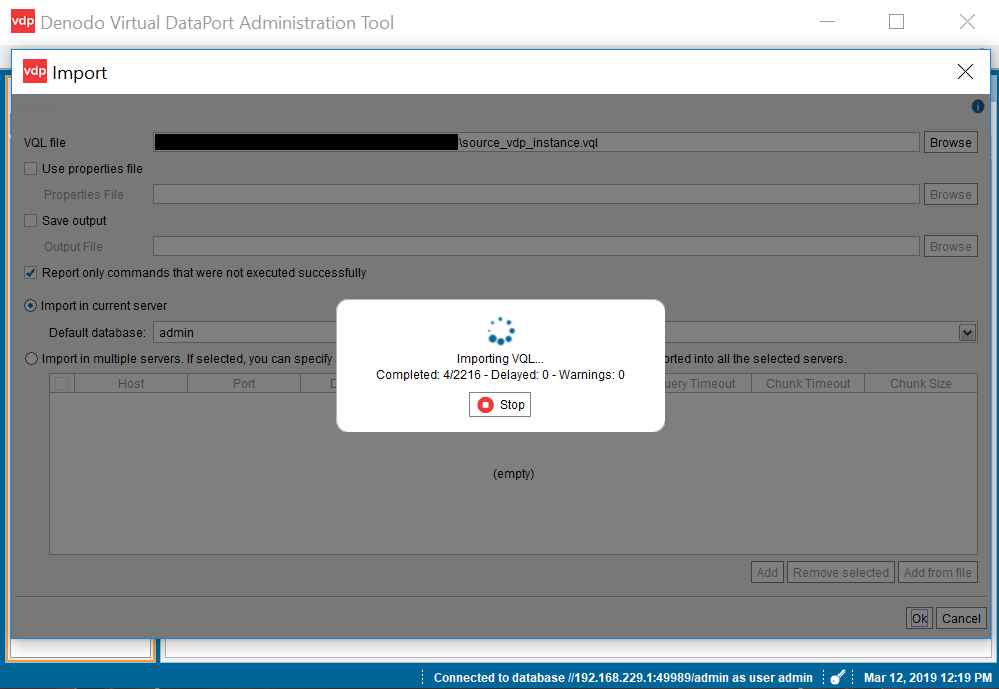Cancel the Import dialog
Screen dimensions: 999x689
(961, 618)
